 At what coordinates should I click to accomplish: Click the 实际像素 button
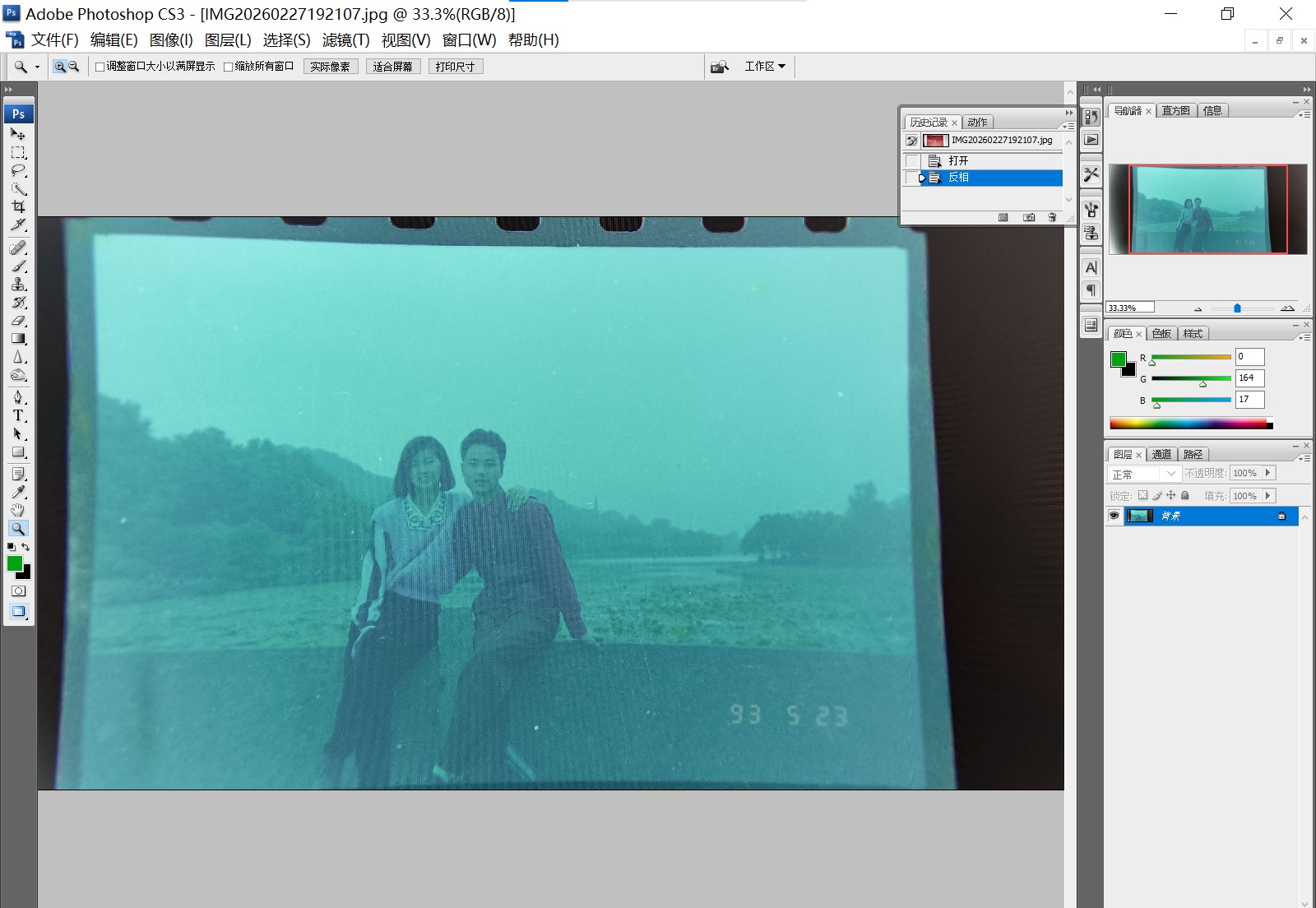point(331,66)
